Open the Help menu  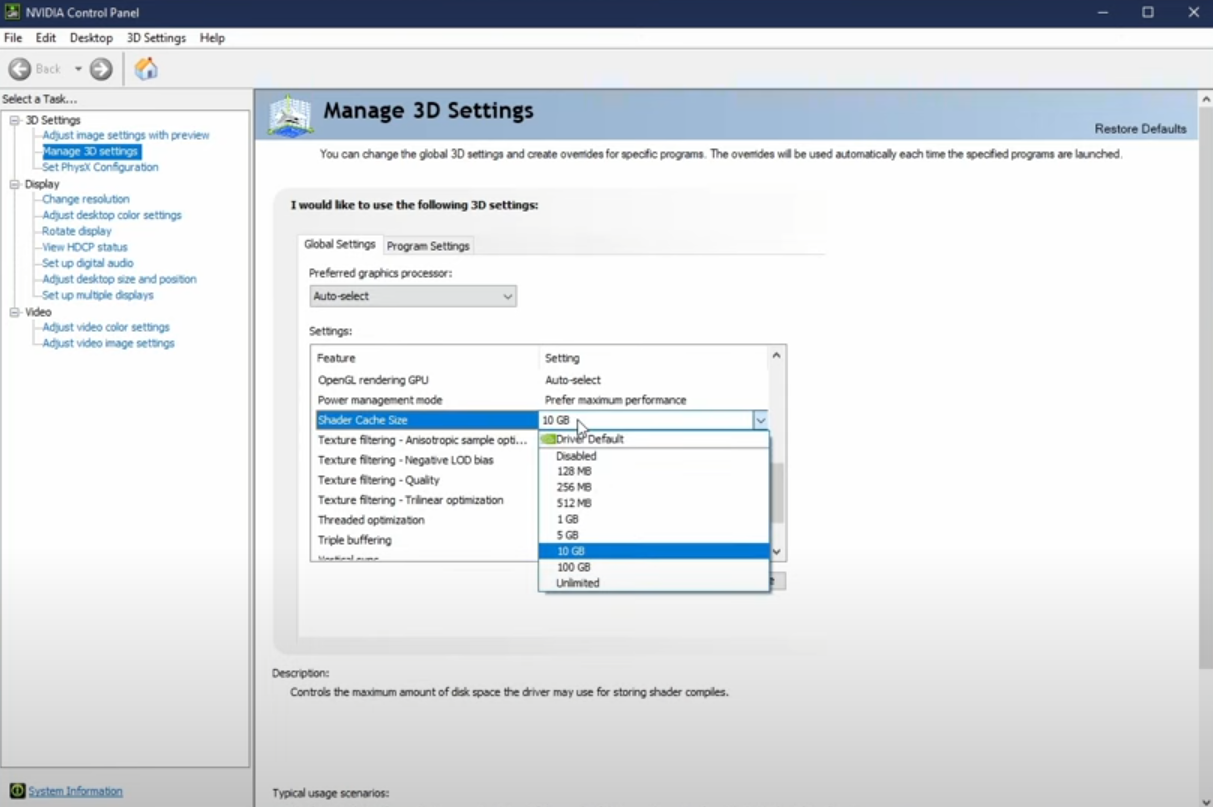tap(212, 38)
